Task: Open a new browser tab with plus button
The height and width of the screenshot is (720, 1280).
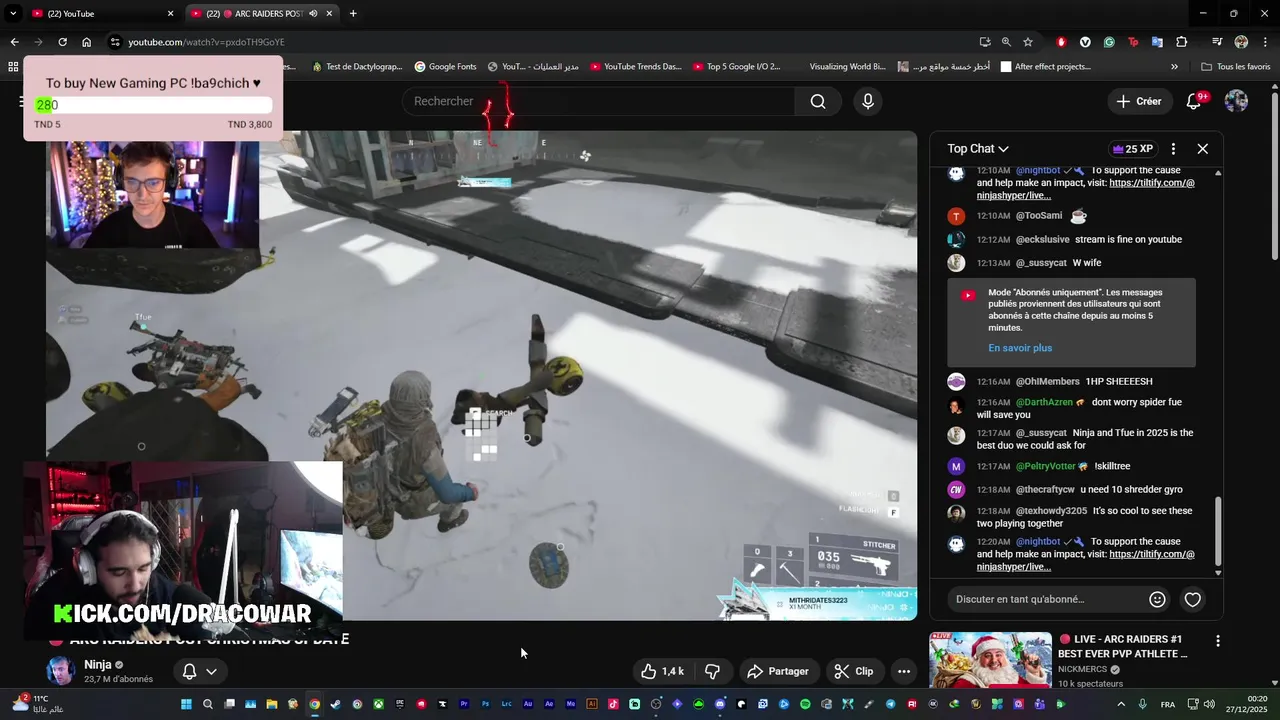Action: tap(353, 13)
